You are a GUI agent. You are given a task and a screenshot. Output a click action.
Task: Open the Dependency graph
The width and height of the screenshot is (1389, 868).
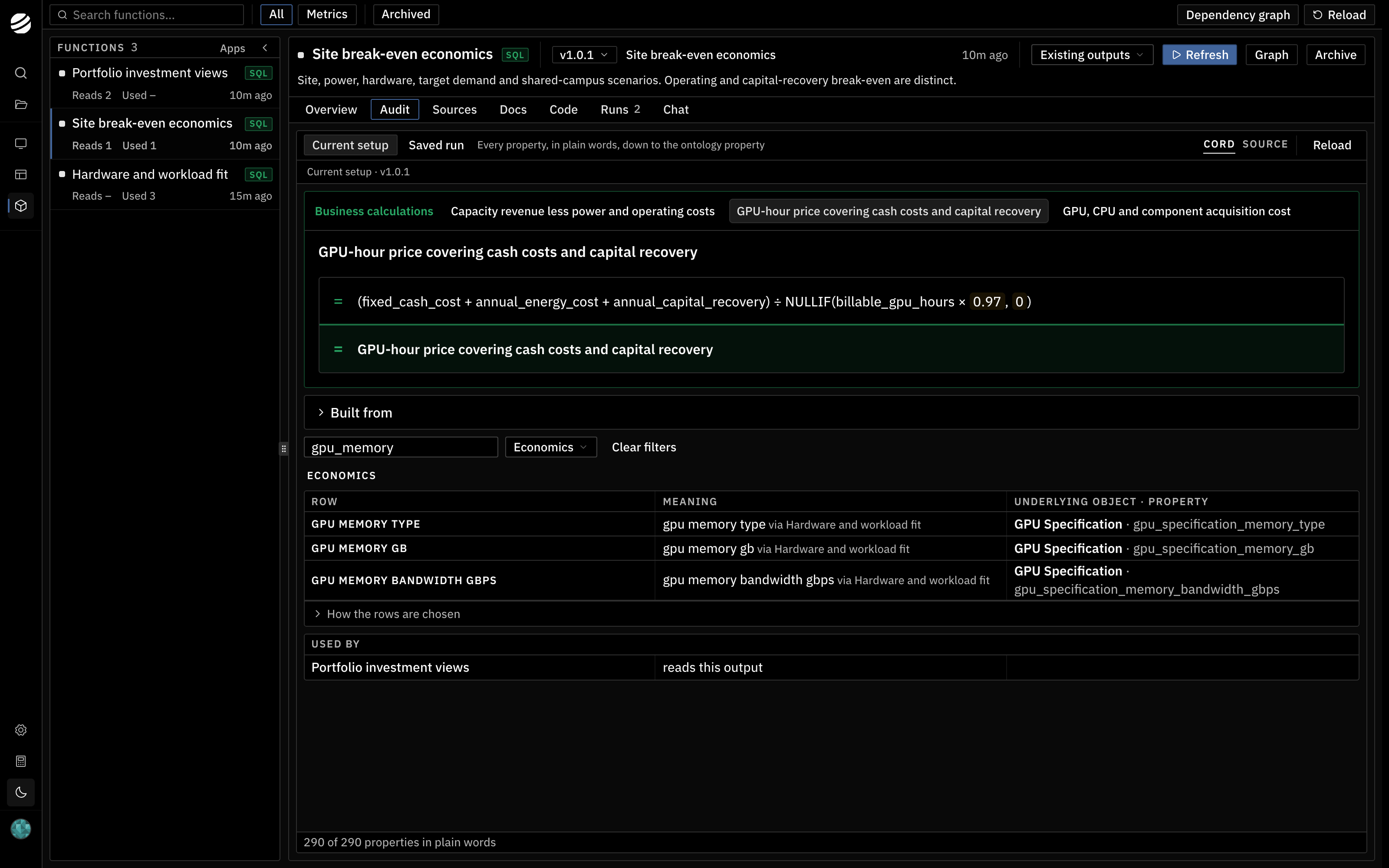1238,15
